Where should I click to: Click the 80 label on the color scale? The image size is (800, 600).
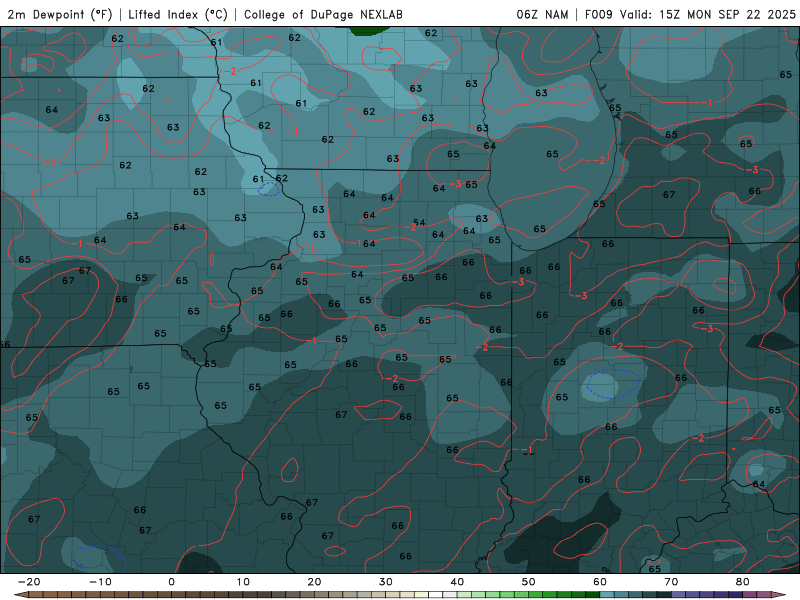743,582
